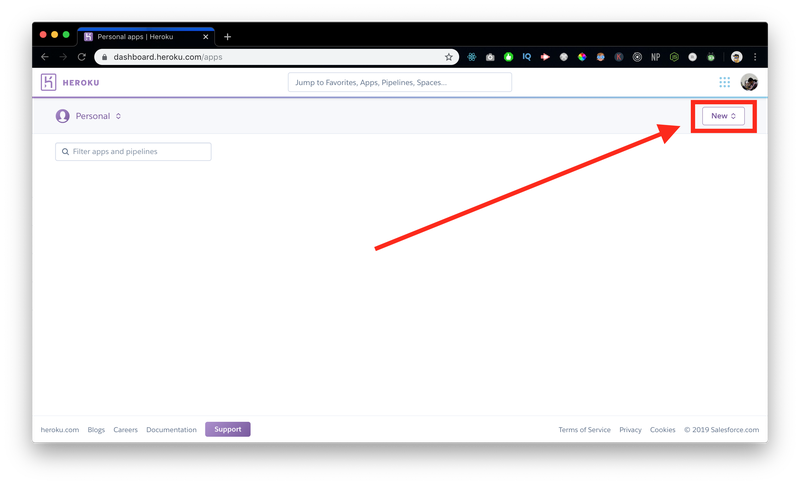Image resolution: width=800 pixels, height=485 pixels.
Task: Open the Terms of Service link
Action: [x=584, y=429]
